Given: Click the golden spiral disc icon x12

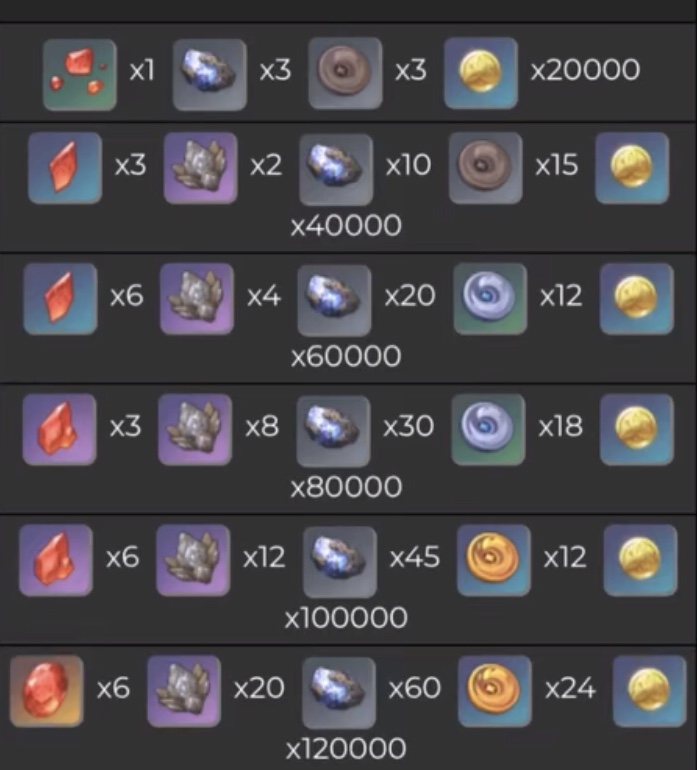Looking at the screenshot, I should tap(494, 560).
